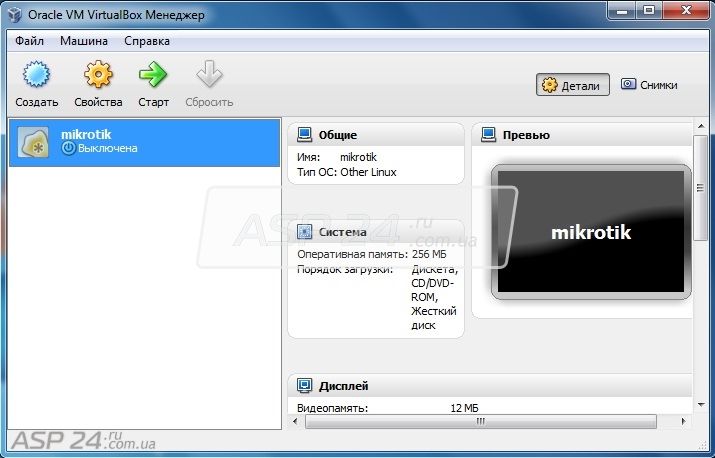Click the Дисплей section monitor icon
Viewport: 715px width, 458px height.
[x=304, y=385]
